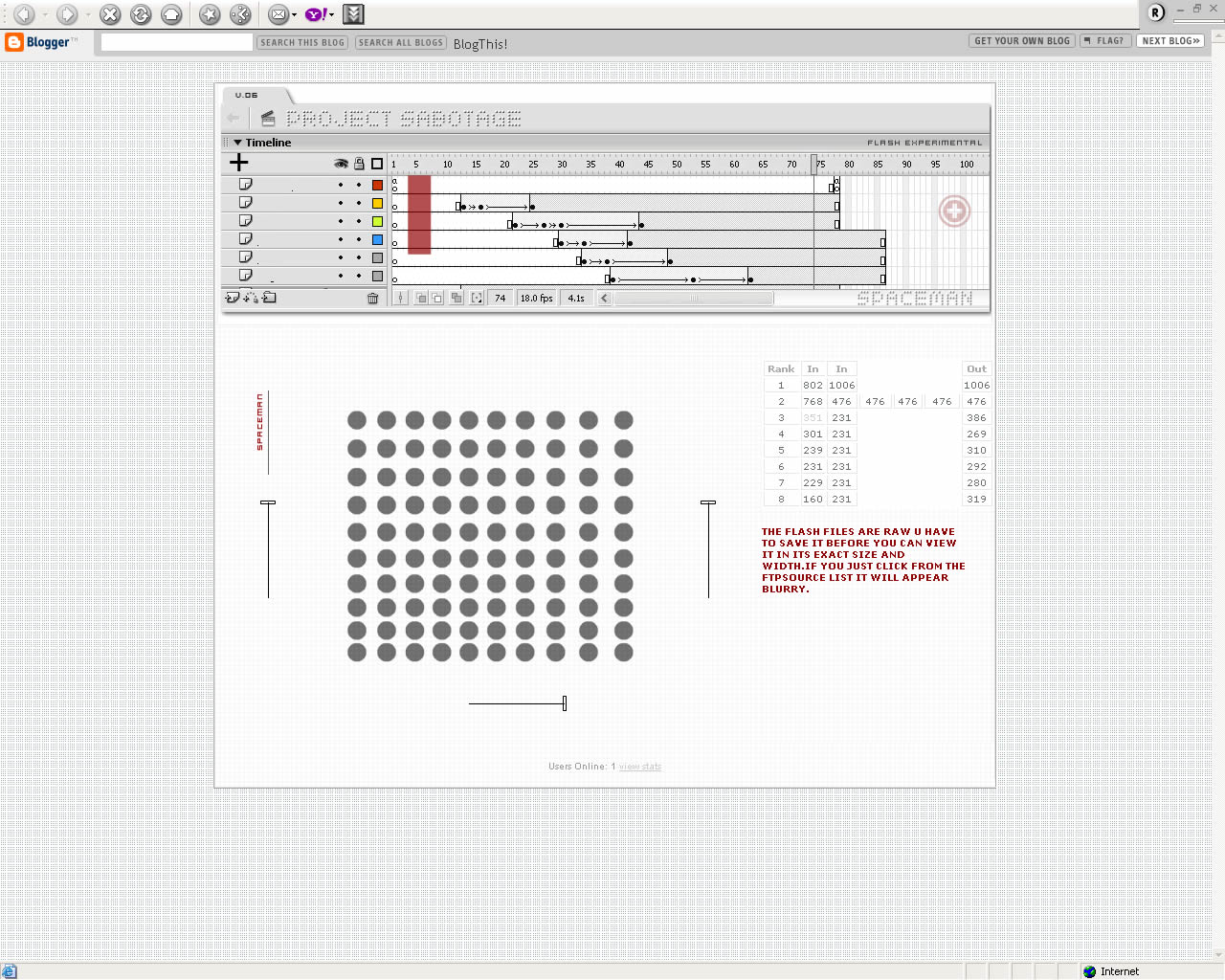
Task: Go to the browser Home page icon
Action: (x=171, y=14)
